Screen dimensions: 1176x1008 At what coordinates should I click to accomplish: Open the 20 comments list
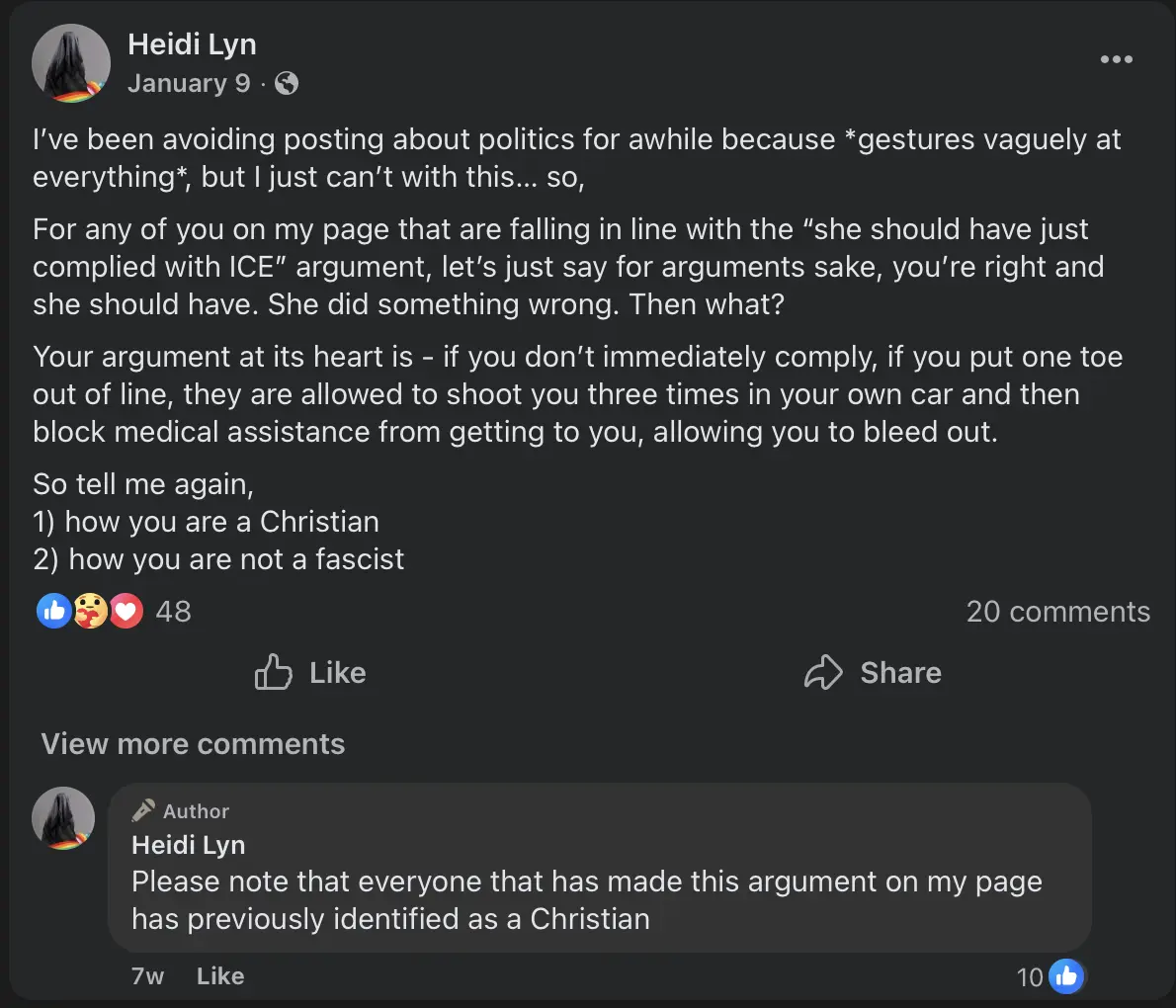click(1057, 612)
